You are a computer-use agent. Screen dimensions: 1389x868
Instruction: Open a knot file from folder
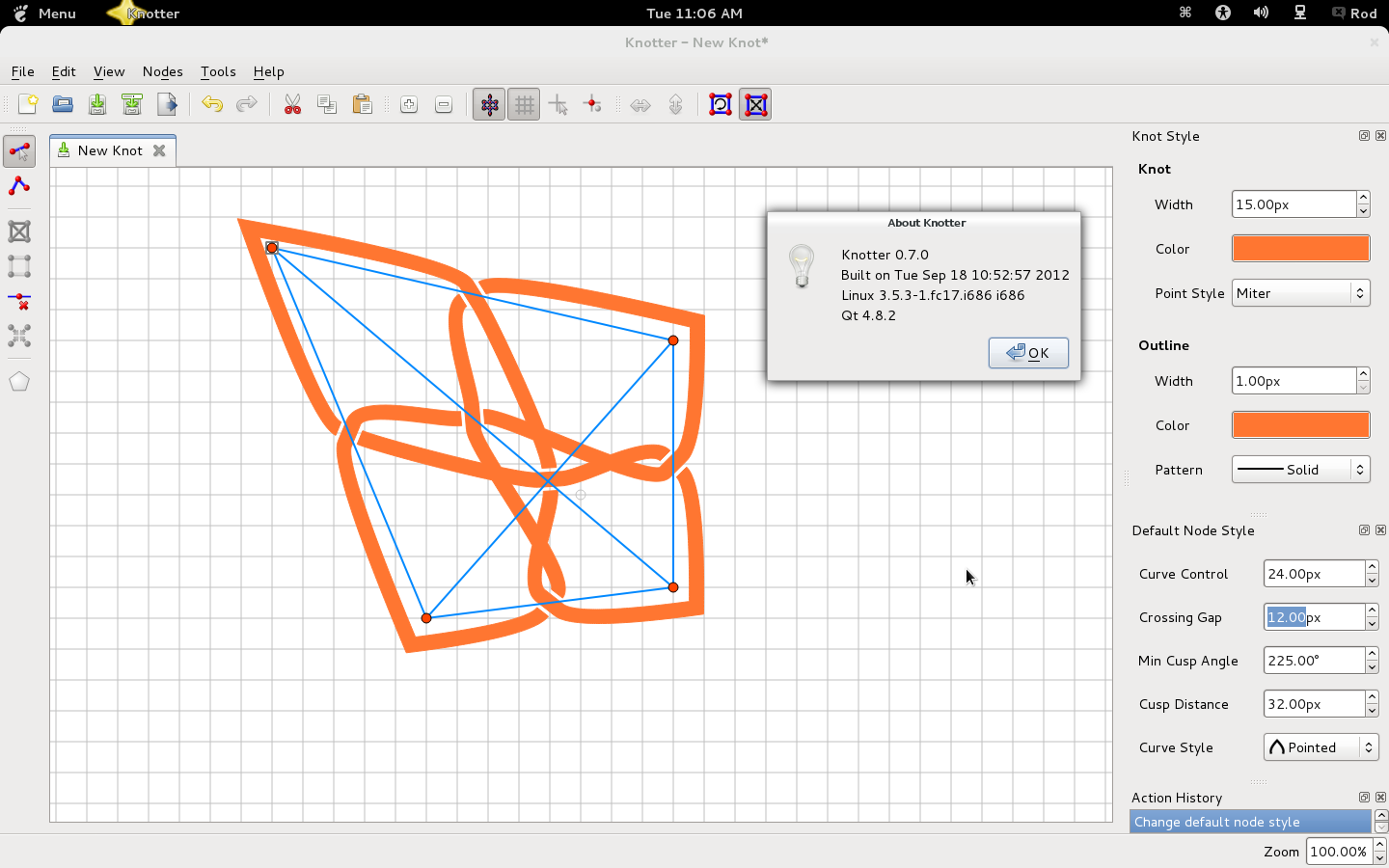tap(63, 104)
